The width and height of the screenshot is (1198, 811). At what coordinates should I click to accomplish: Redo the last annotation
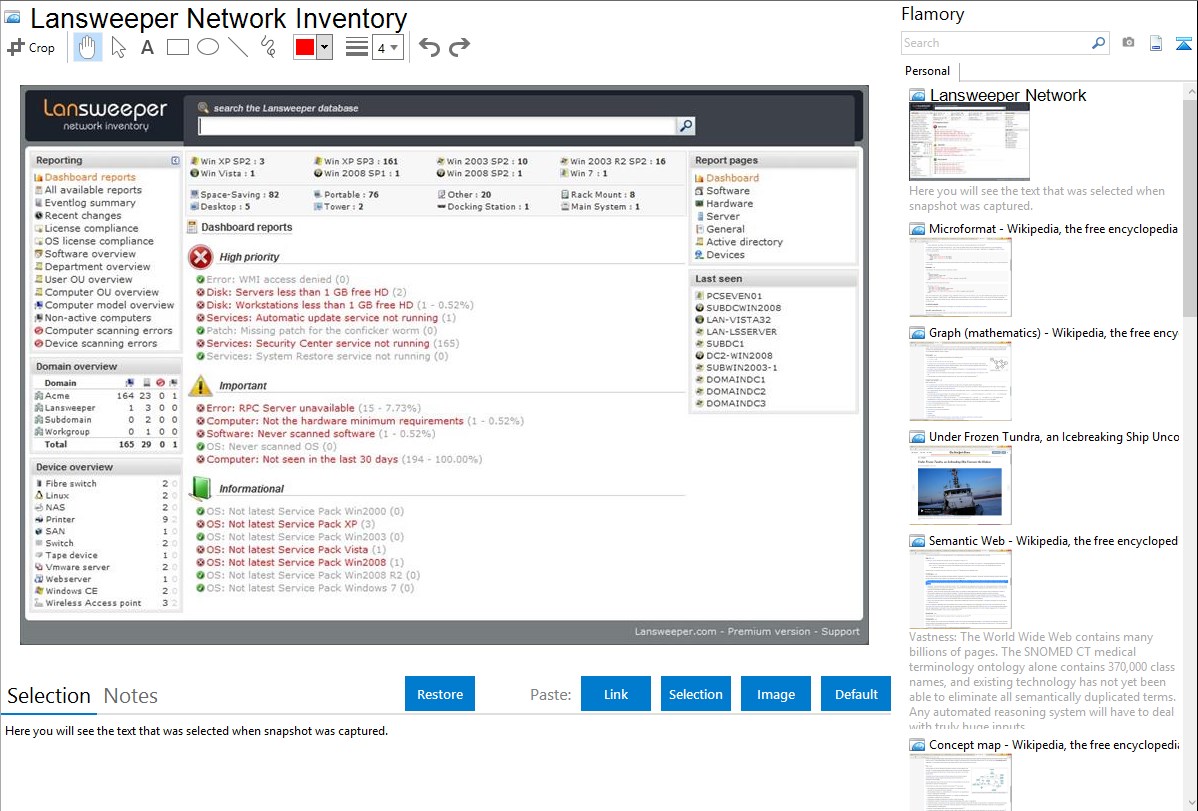[459, 47]
